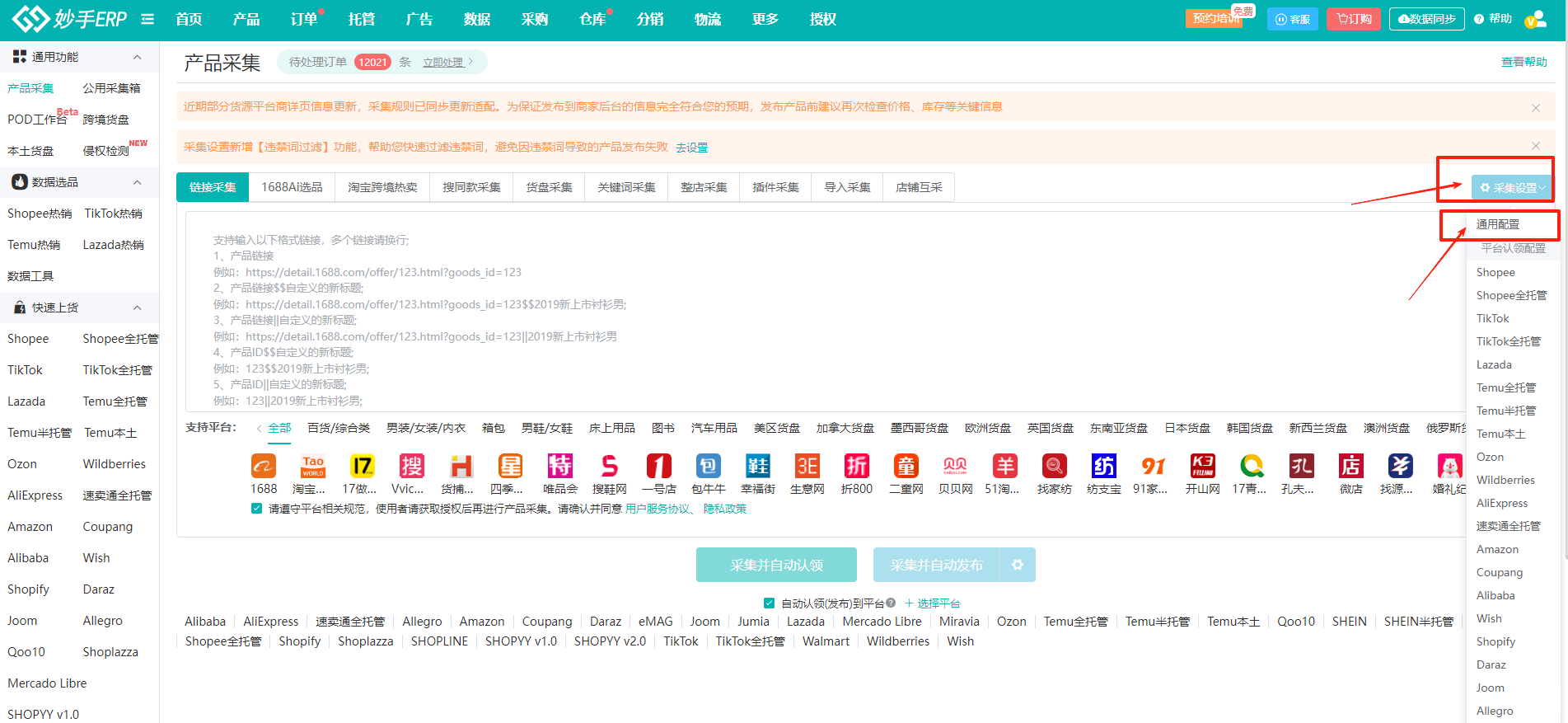Click the 1688 platform icon

point(264,467)
